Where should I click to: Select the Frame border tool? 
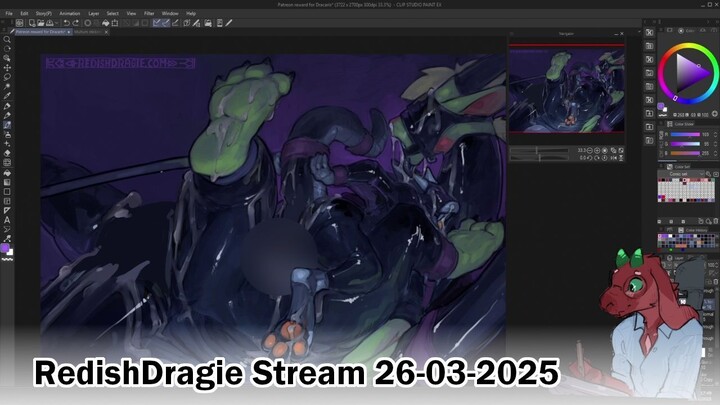[7, 201]
